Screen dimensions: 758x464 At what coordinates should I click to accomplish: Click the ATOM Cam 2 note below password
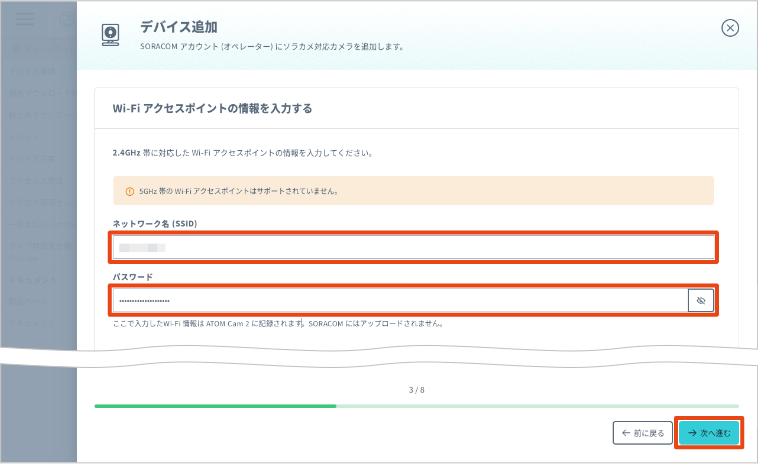[277, 324]
